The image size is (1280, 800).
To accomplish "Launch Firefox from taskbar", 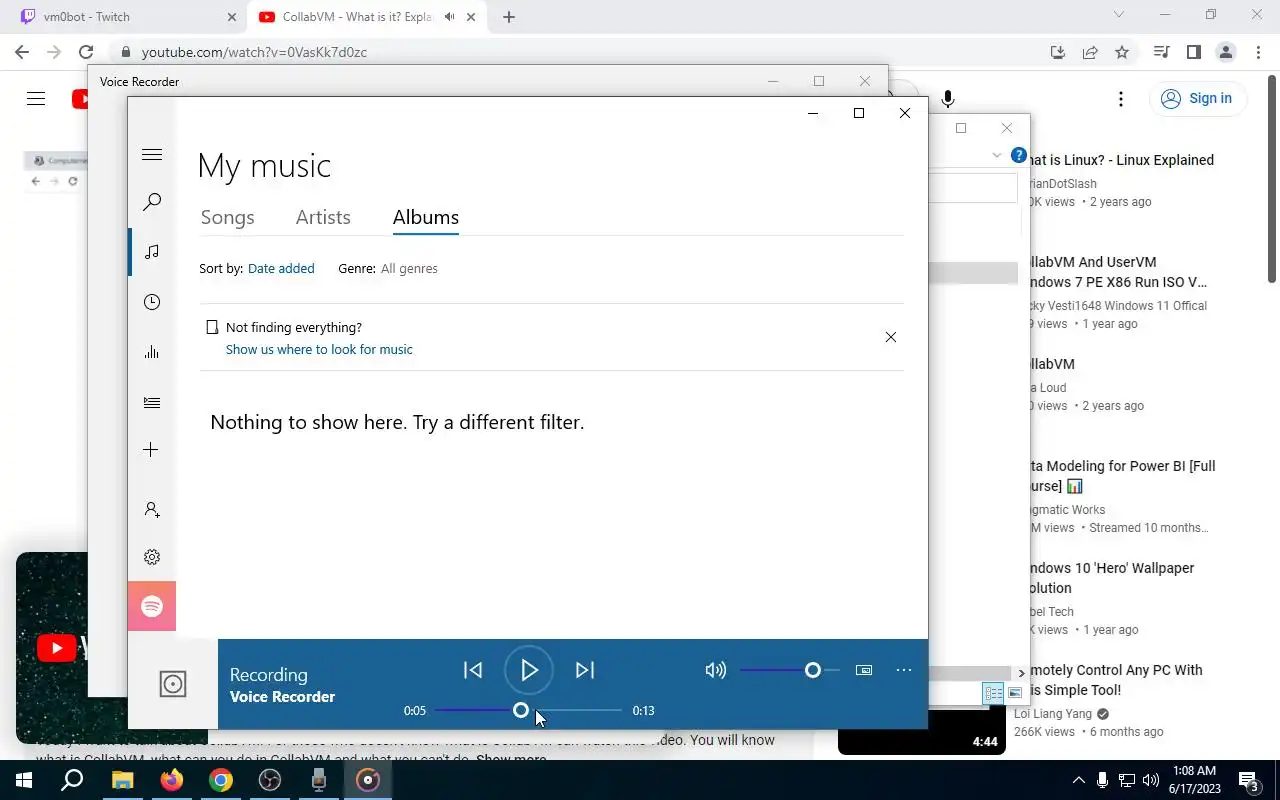I will point(172,780).
